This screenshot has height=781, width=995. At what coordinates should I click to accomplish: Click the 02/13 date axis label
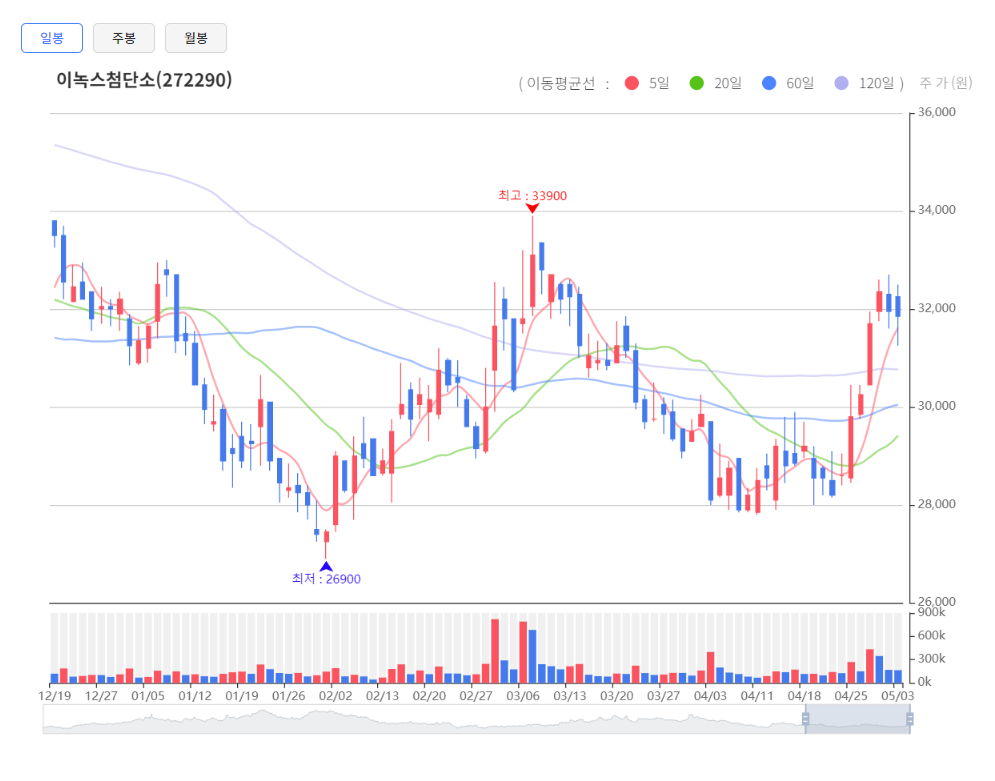(383, 695)
